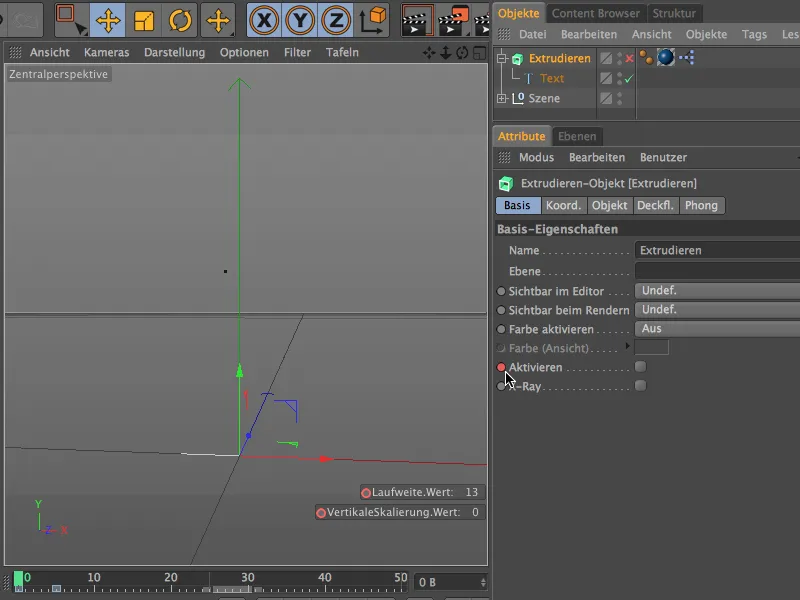The height and width of the screenshot is (600, 800).
Task: Select the Rotate tool
Action: [180, 20]
